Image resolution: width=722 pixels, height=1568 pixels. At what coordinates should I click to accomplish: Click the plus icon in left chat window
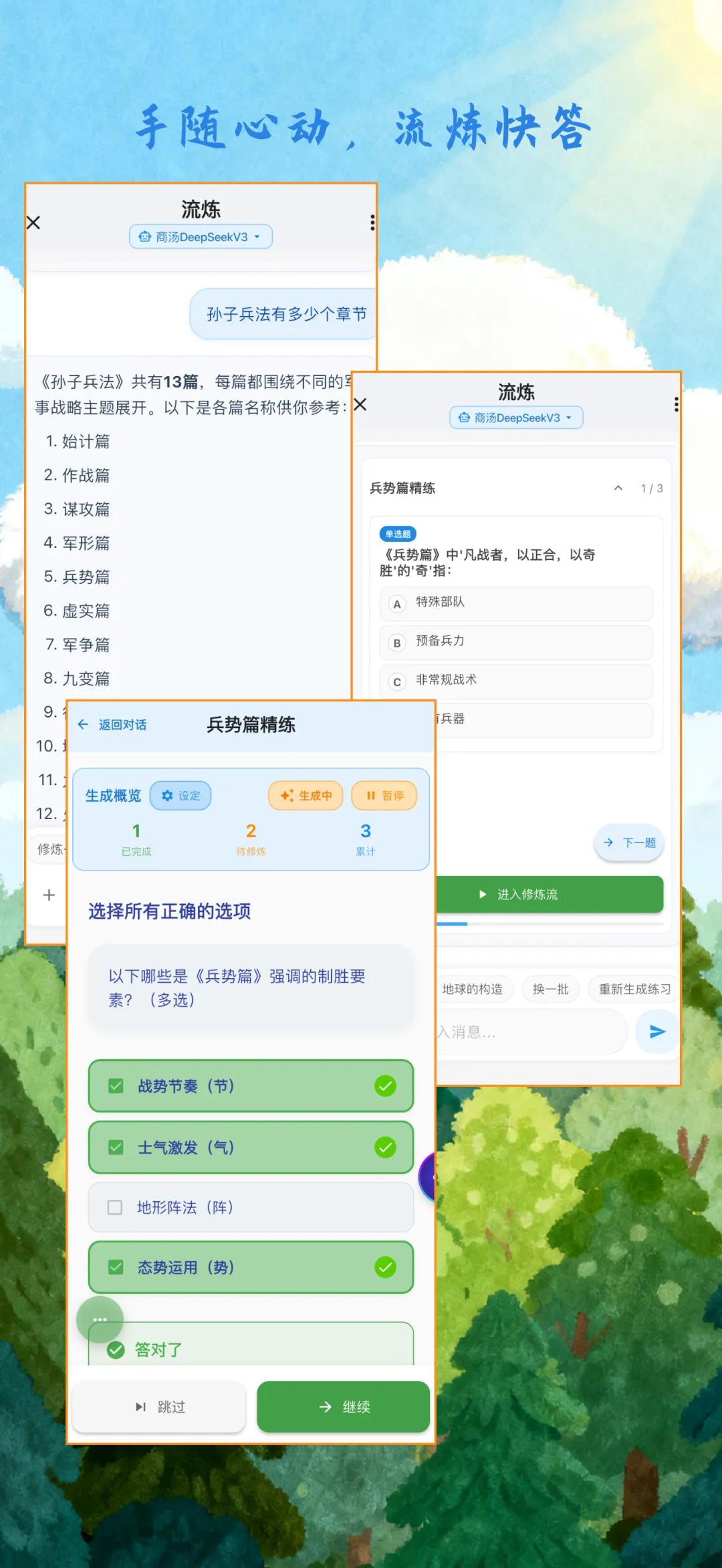(49, 895)
